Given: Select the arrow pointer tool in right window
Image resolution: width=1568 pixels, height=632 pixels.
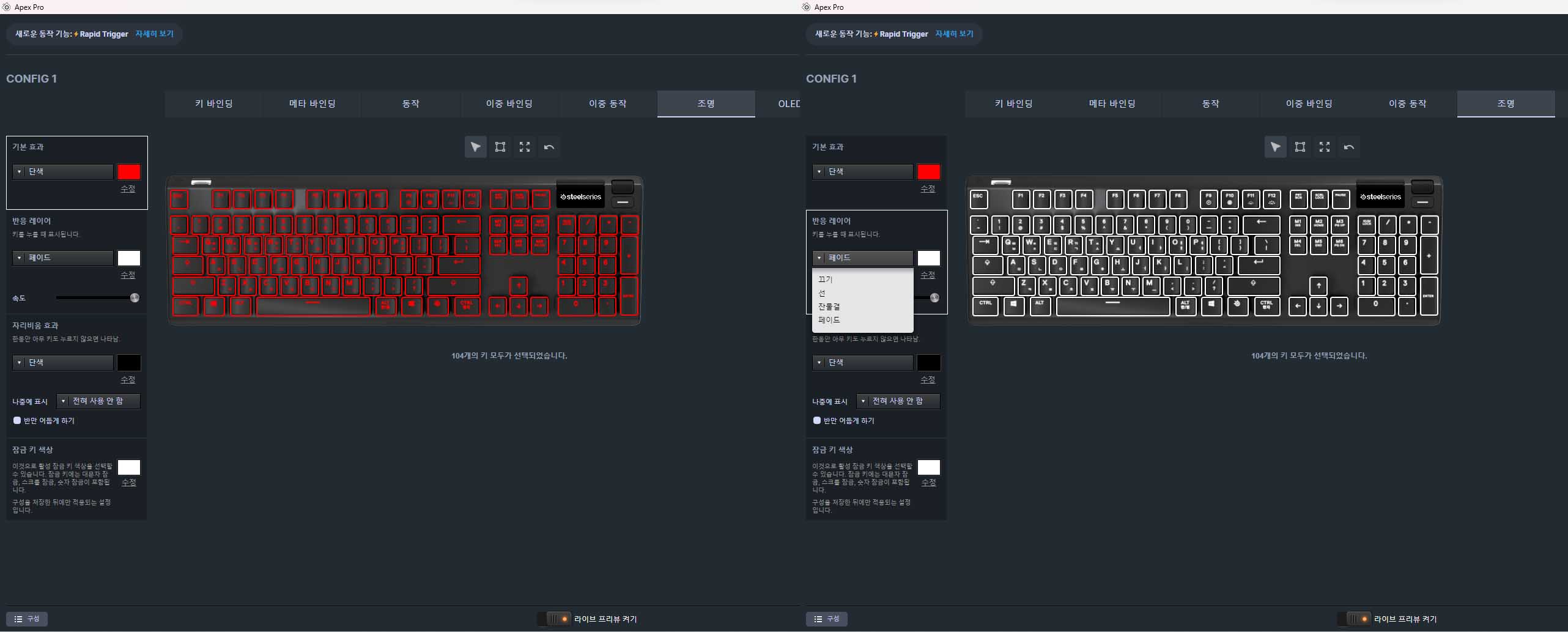Looking at the screenshot, I should 1275,147.
